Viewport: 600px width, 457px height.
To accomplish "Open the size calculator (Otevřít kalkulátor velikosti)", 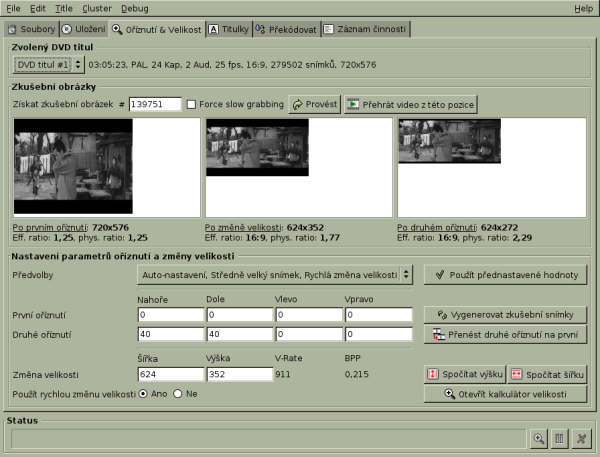I will pos(505,394).
